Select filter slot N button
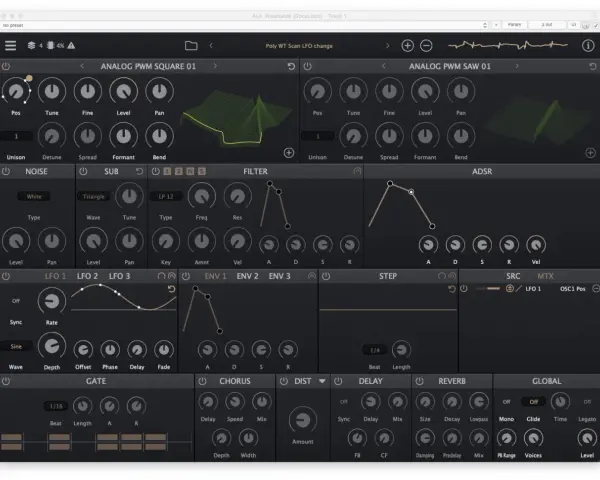Viewport: 600px width, 480px height. pyautogui.click(x=190, y=171)
